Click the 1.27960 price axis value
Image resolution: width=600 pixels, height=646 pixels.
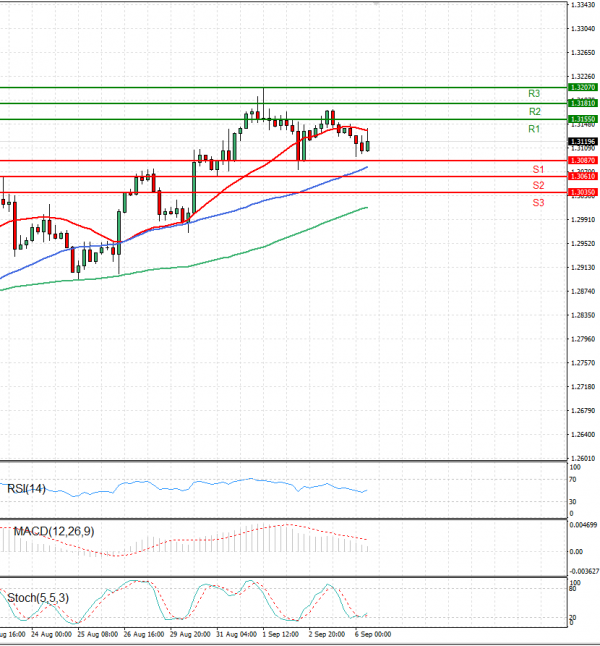tap(583, 339)
